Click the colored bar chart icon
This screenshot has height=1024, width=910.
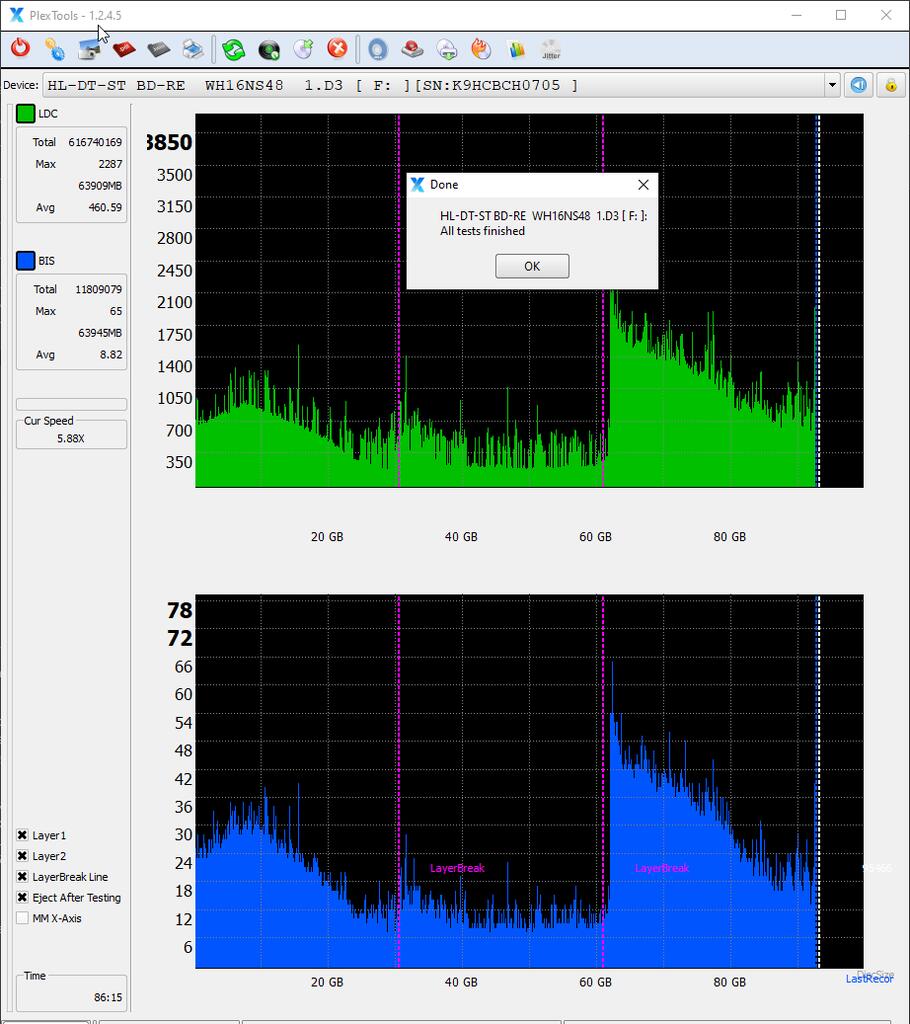[x=516, y=49]
